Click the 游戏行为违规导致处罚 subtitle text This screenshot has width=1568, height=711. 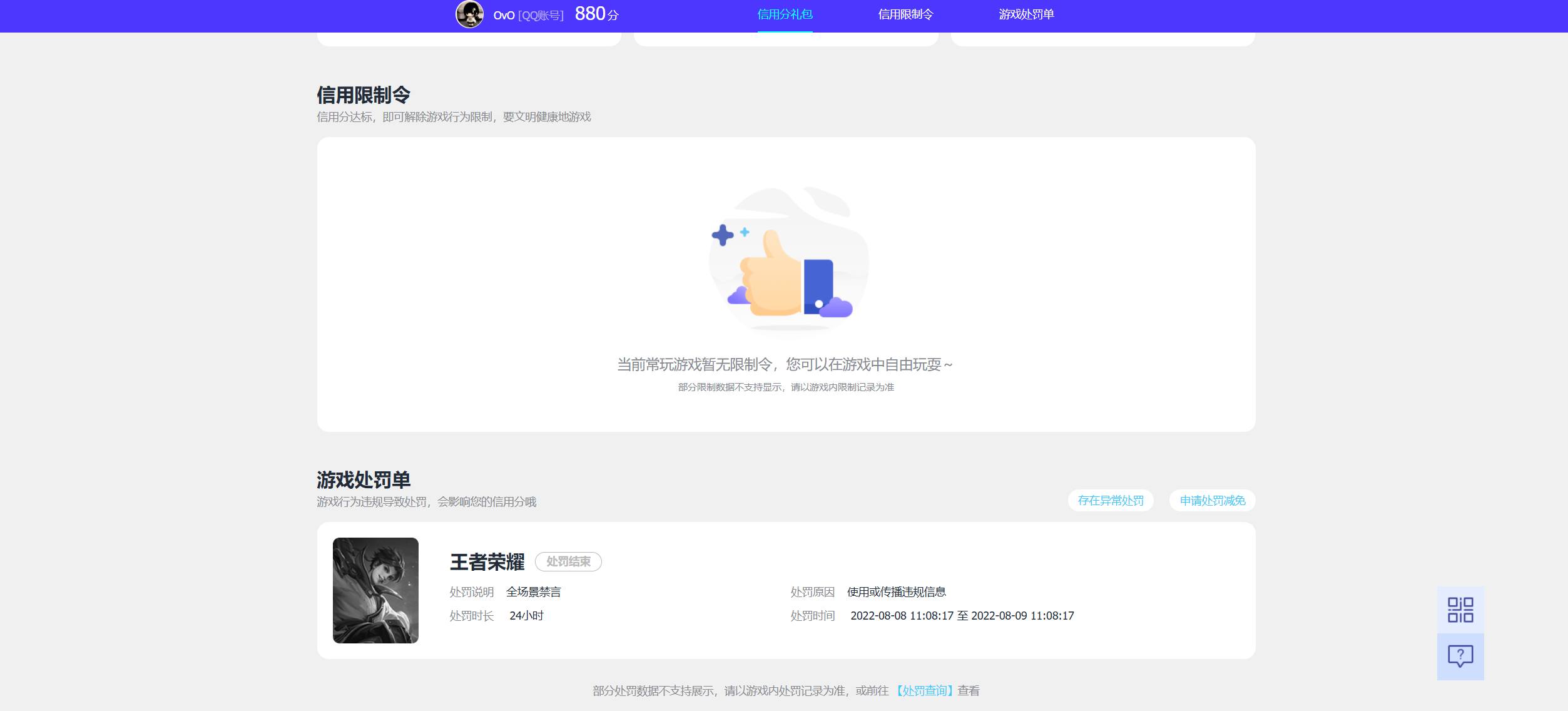(427, 502)
